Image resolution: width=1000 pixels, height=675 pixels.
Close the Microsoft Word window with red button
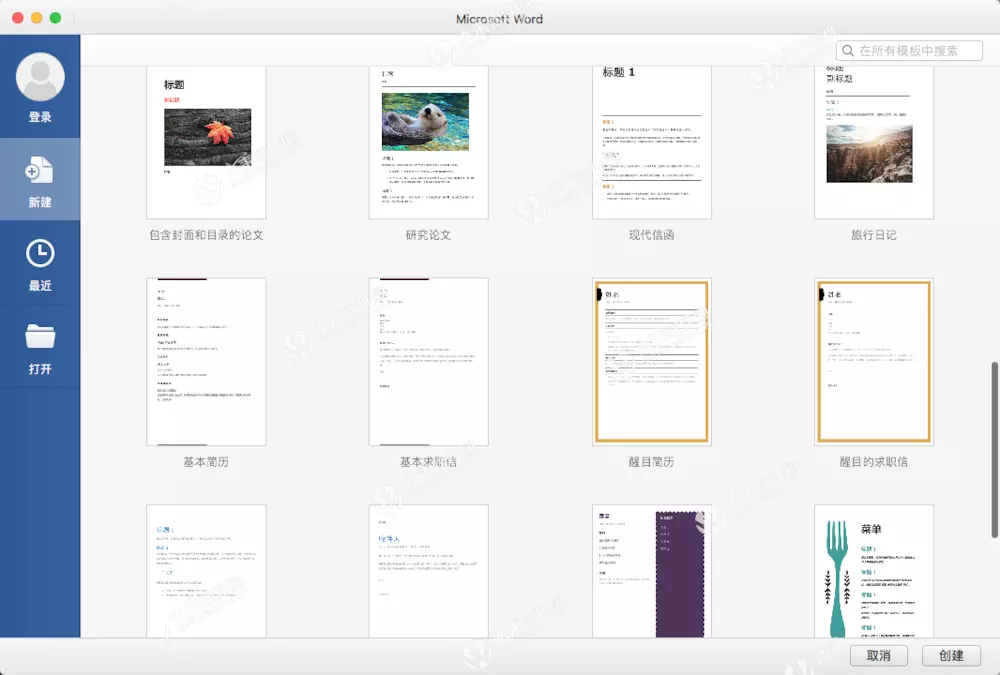pos(18,18)
